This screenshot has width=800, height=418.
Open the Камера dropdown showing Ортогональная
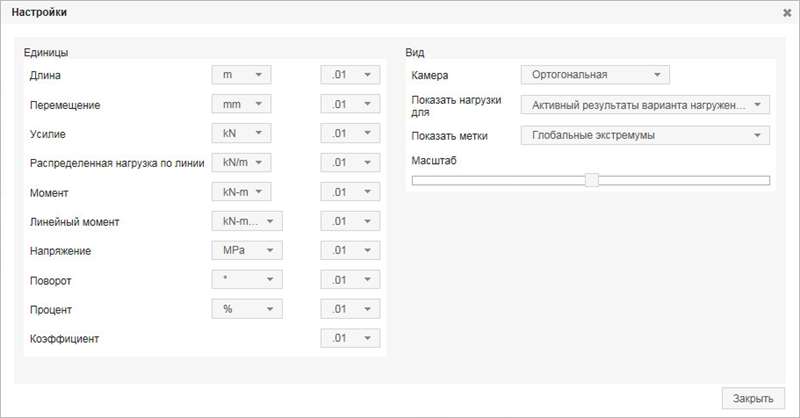coord(594,74)
